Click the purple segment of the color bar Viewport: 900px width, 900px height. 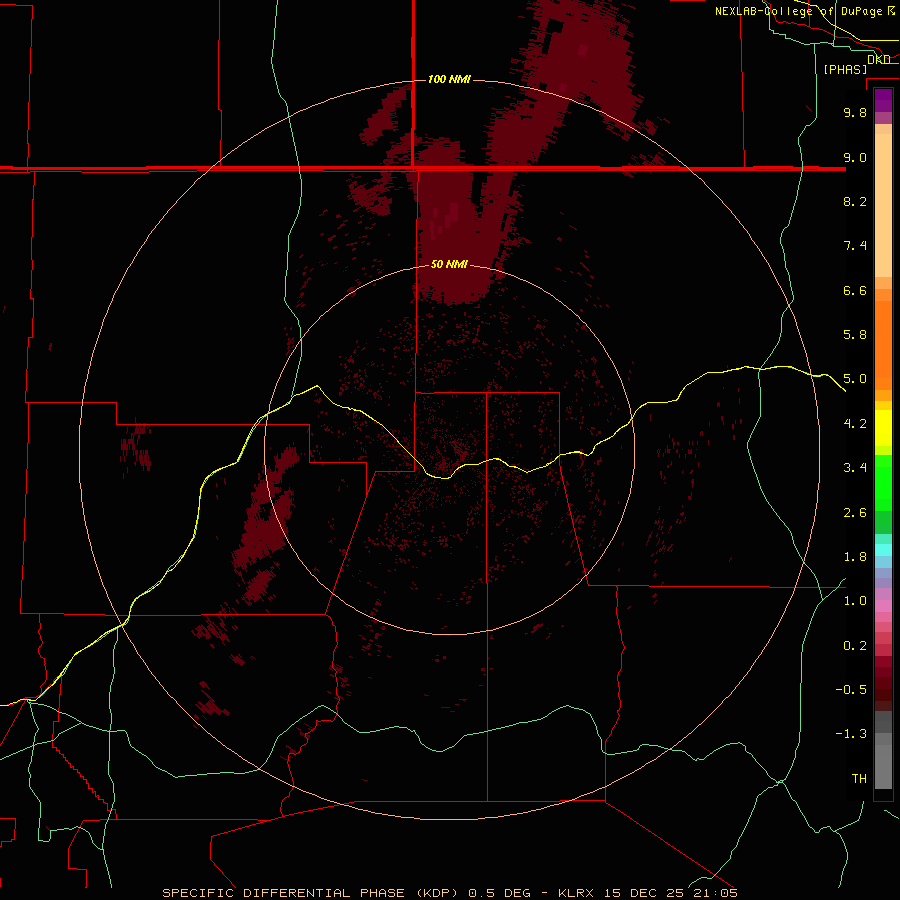point(883,100)
